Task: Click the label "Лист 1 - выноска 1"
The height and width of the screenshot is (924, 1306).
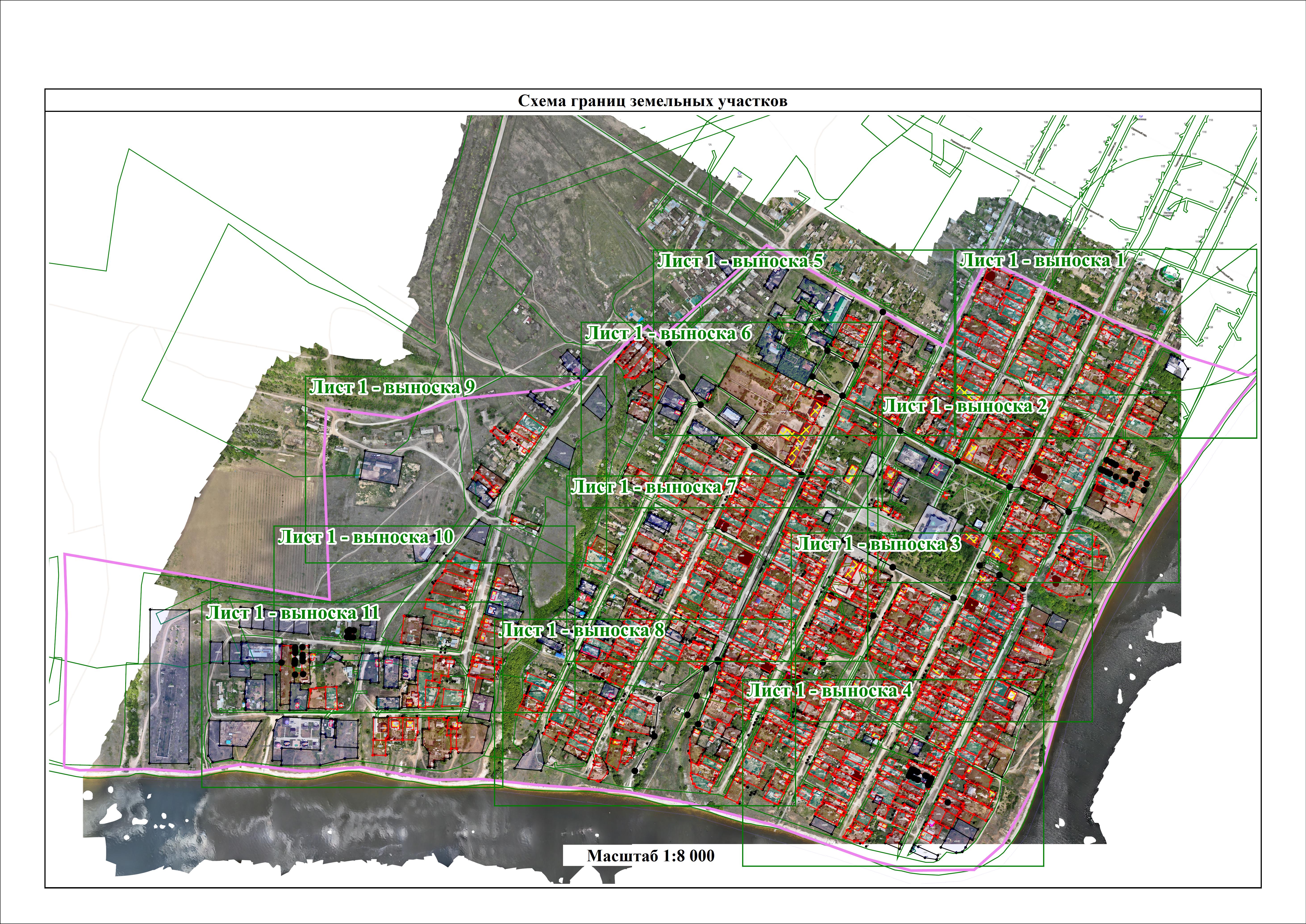Action: click(1043, 261)
